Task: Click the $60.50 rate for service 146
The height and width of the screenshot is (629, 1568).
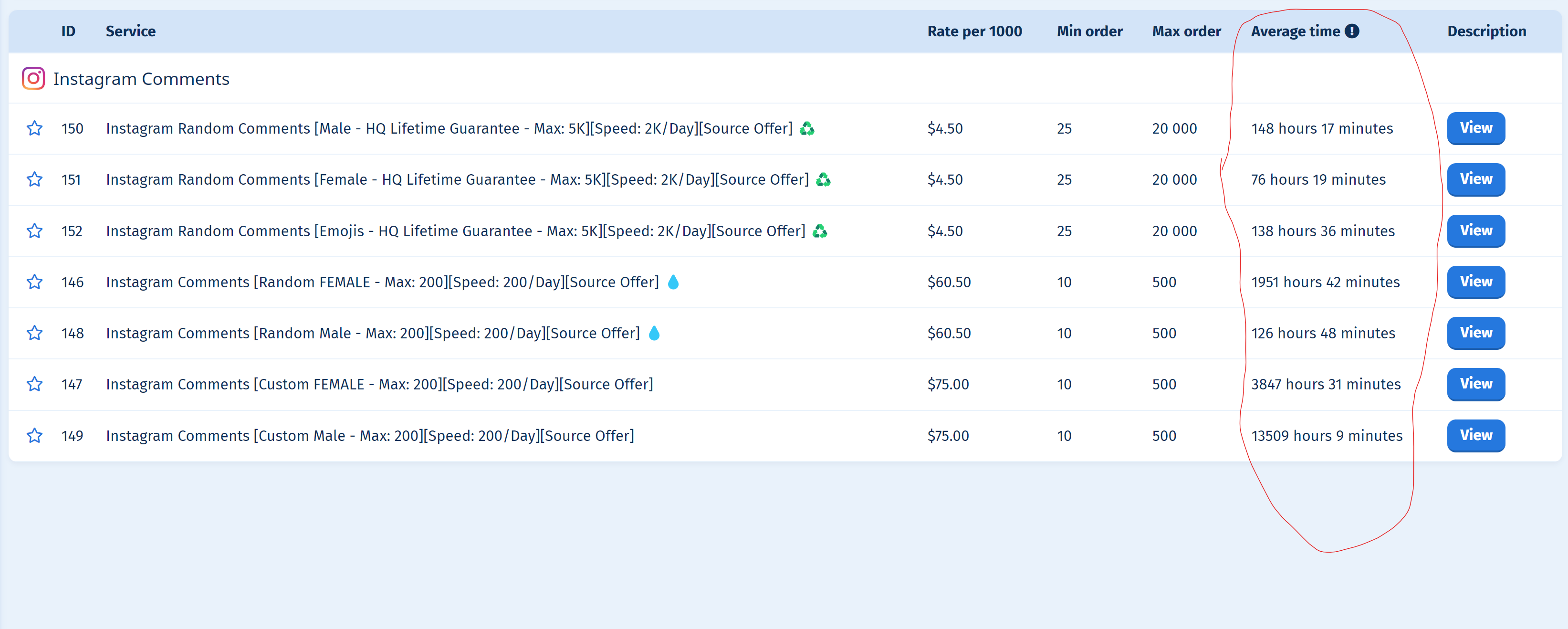Action: click(949, 282)
